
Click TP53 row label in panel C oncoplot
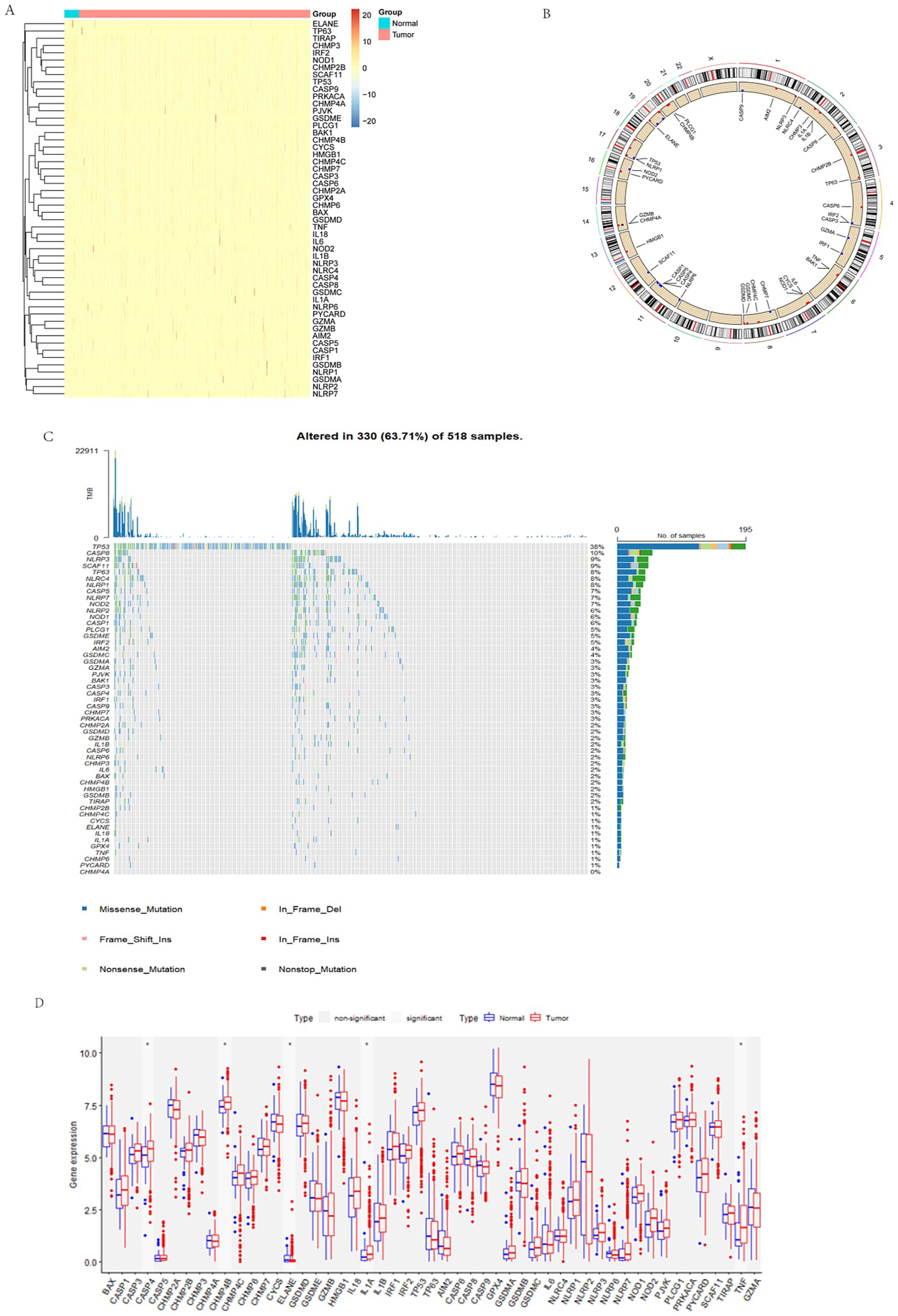click(x=101, y=547)
